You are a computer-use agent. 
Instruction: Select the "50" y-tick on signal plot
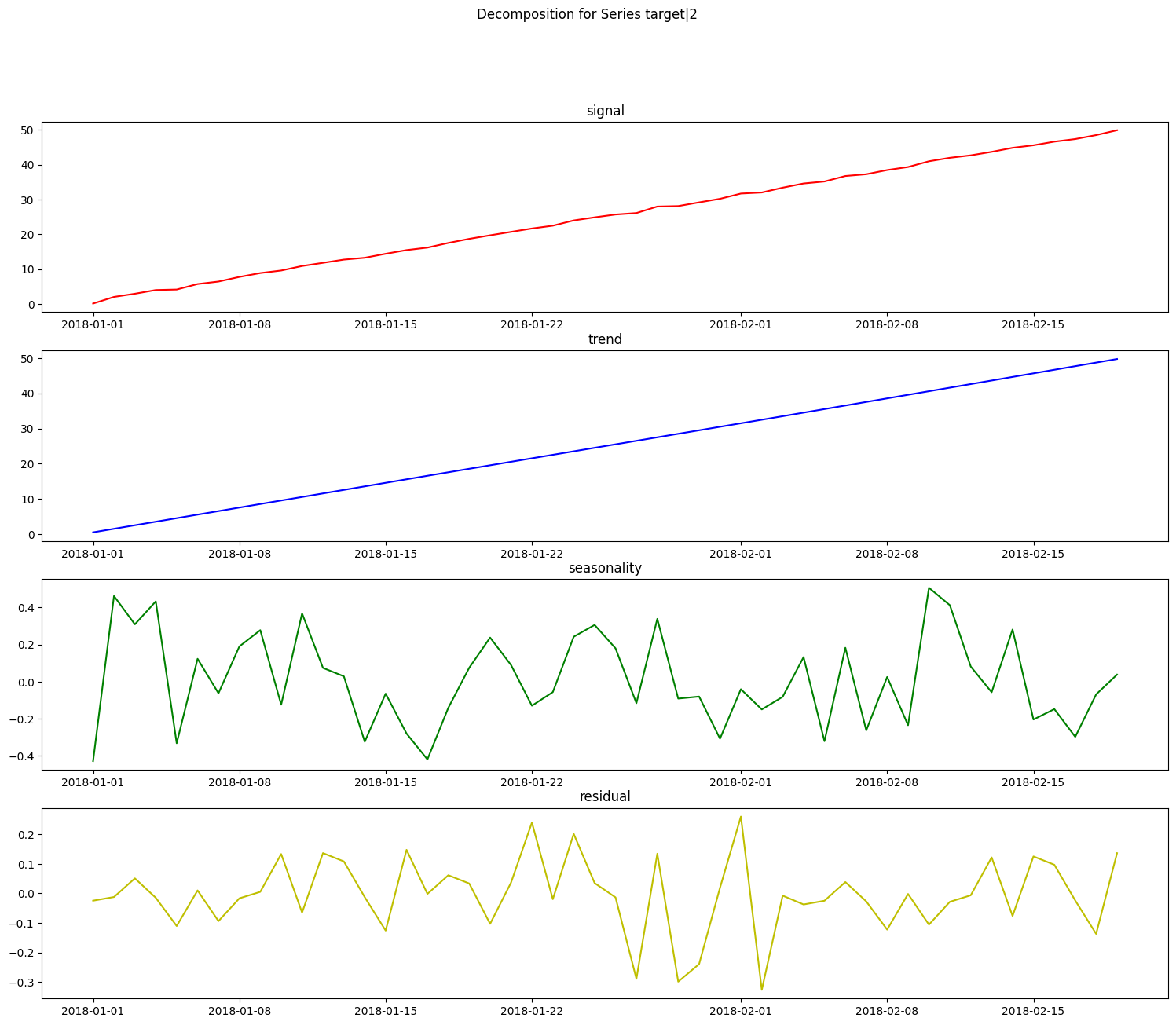(27, 130)
